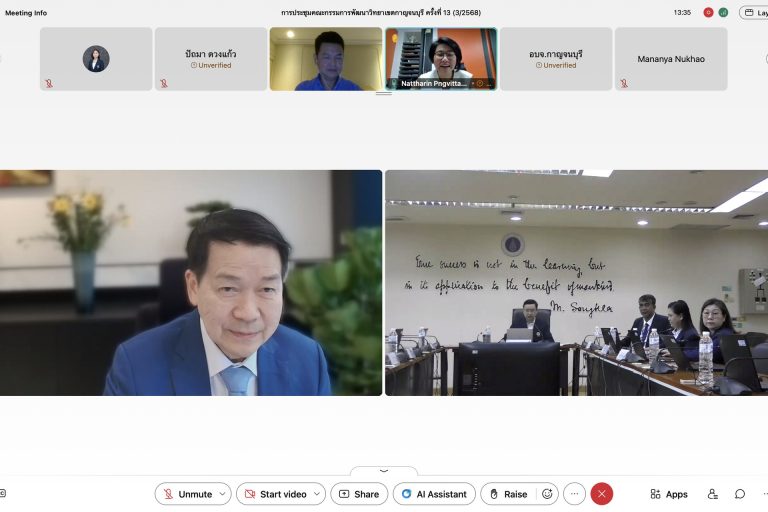Open Meeting Info in the top bar
Screen dimensions: 768x512
(26, 13)
